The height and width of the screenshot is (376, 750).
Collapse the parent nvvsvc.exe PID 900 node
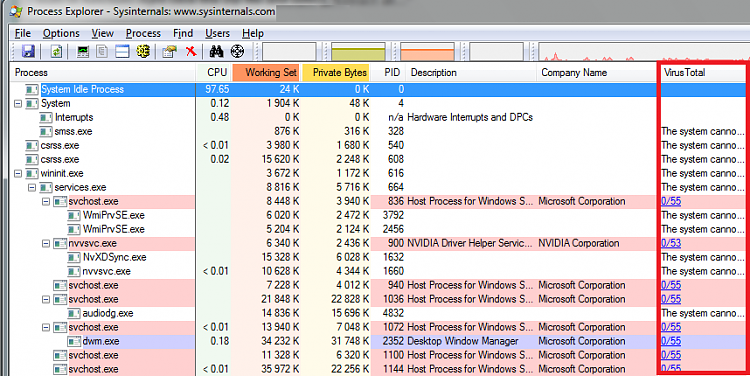[x=46, y=243]
